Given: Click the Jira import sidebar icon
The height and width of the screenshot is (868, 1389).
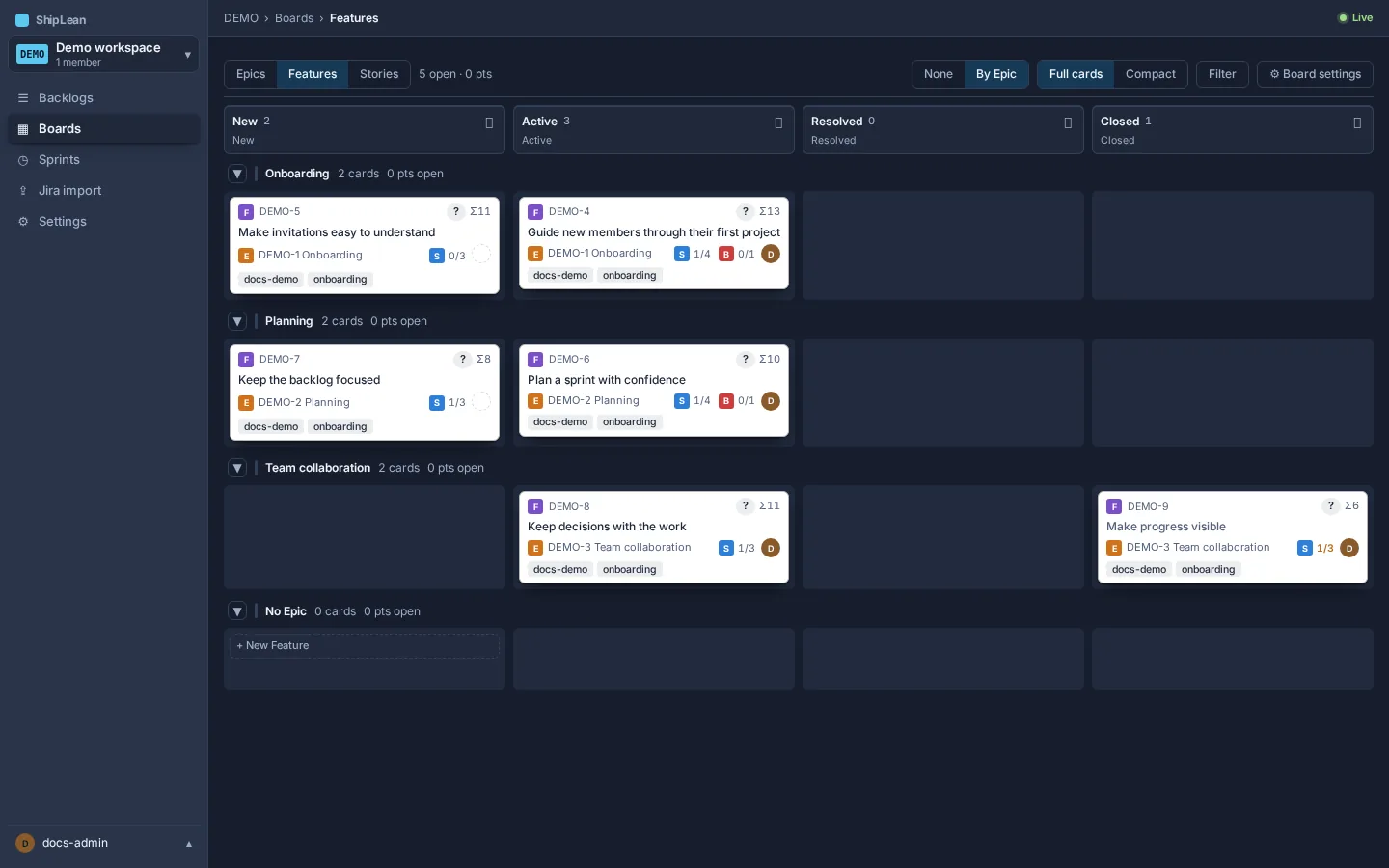Looking at the screenshot, I should 23,191.
